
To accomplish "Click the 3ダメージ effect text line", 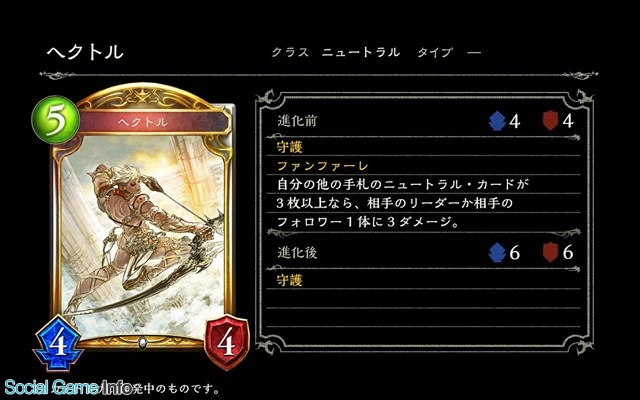I will coord(369,222).
